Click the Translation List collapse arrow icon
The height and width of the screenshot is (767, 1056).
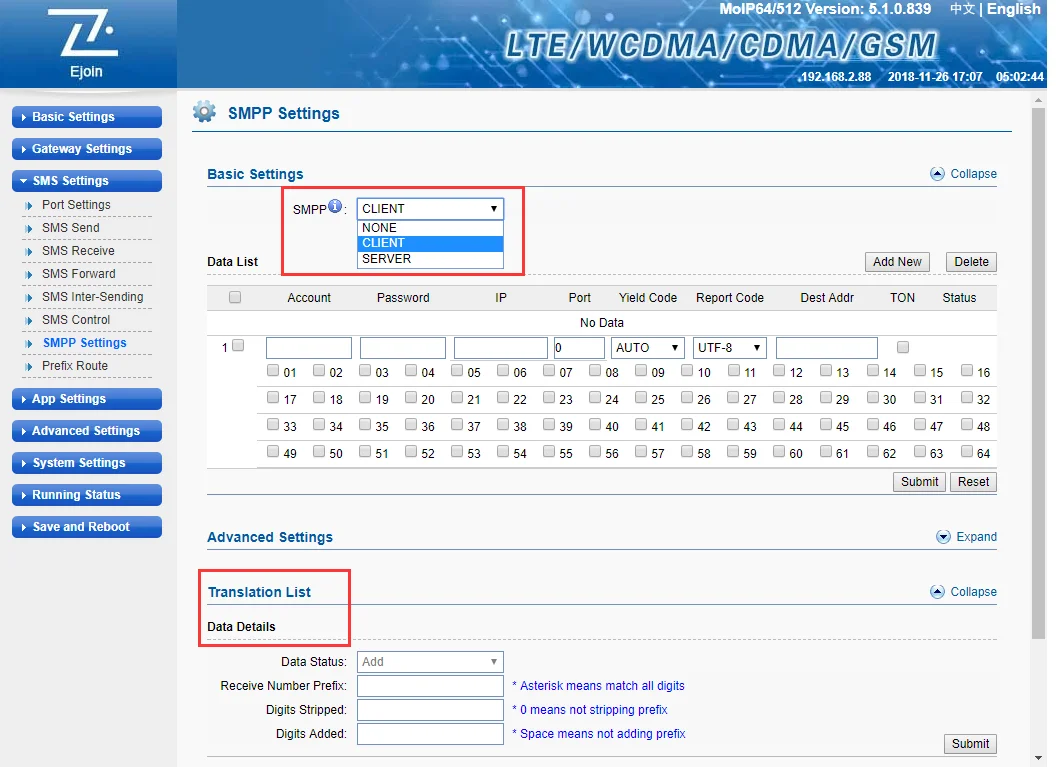click(x=937, y=592)
